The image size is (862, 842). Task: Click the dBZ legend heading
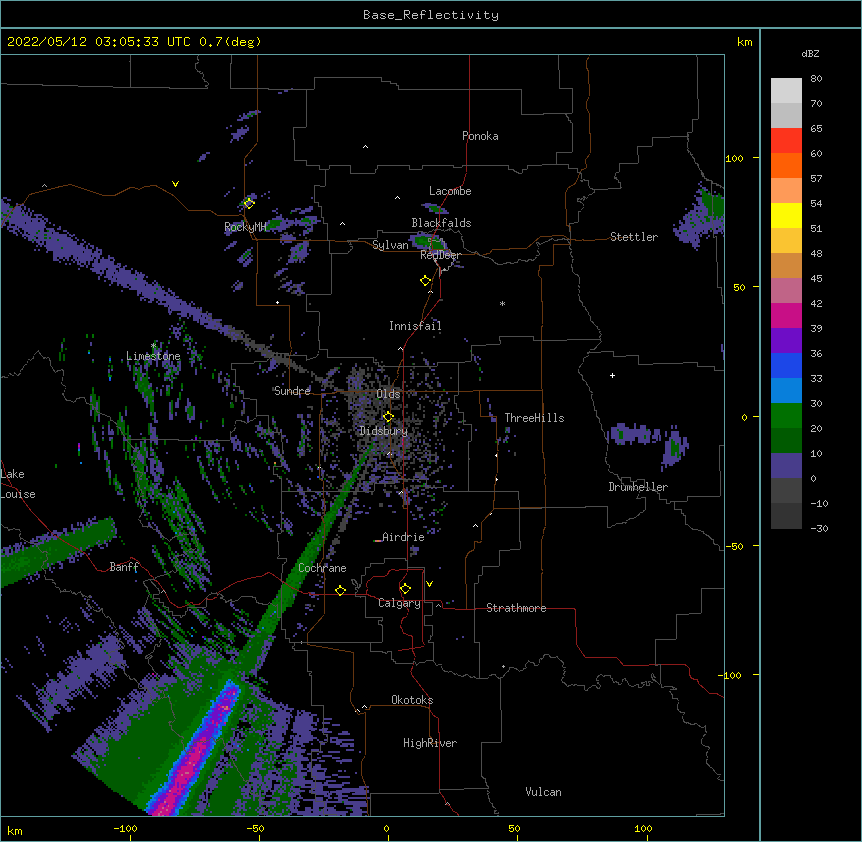click(x=810, y=53)
